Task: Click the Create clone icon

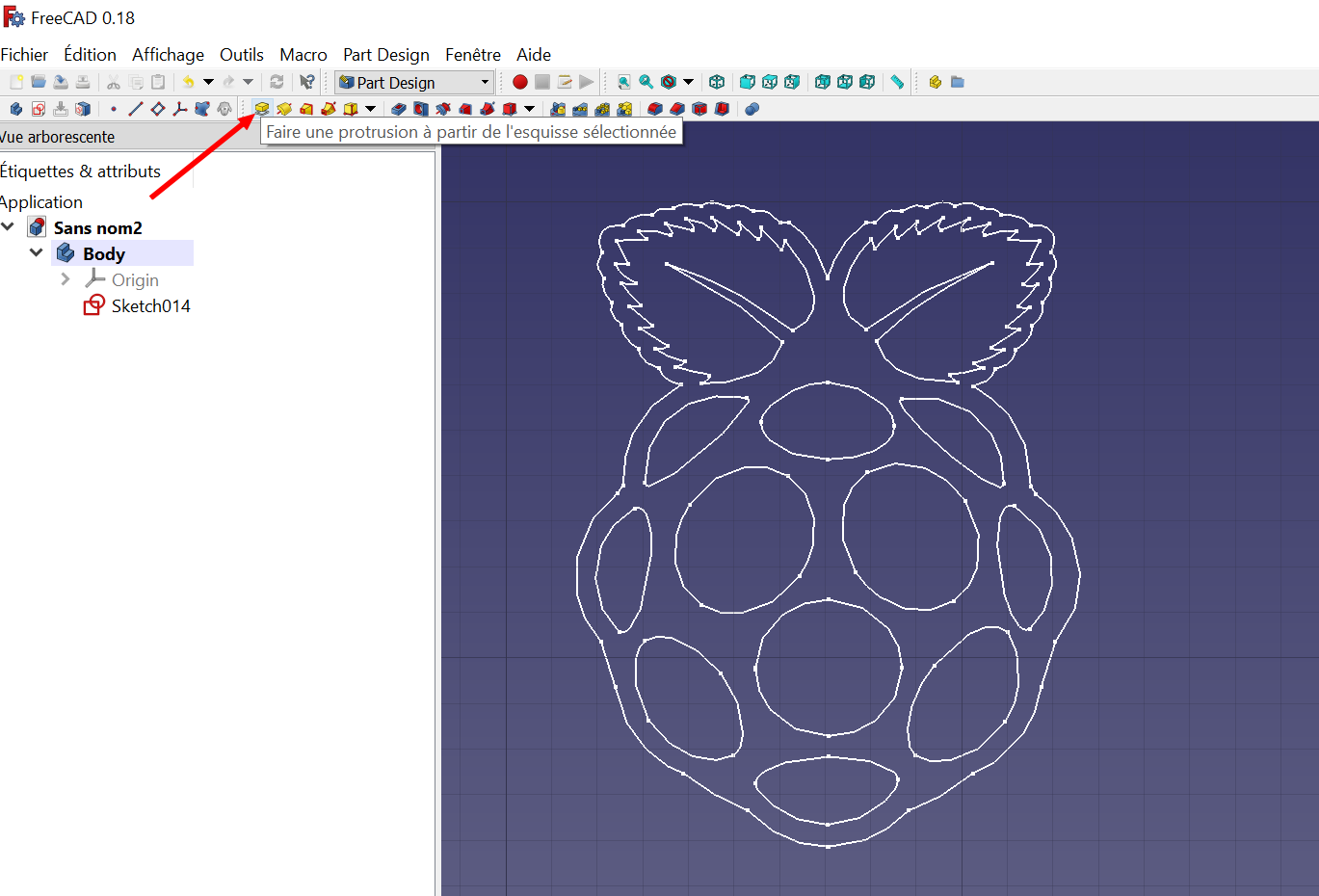Action: tap(224, 109)
